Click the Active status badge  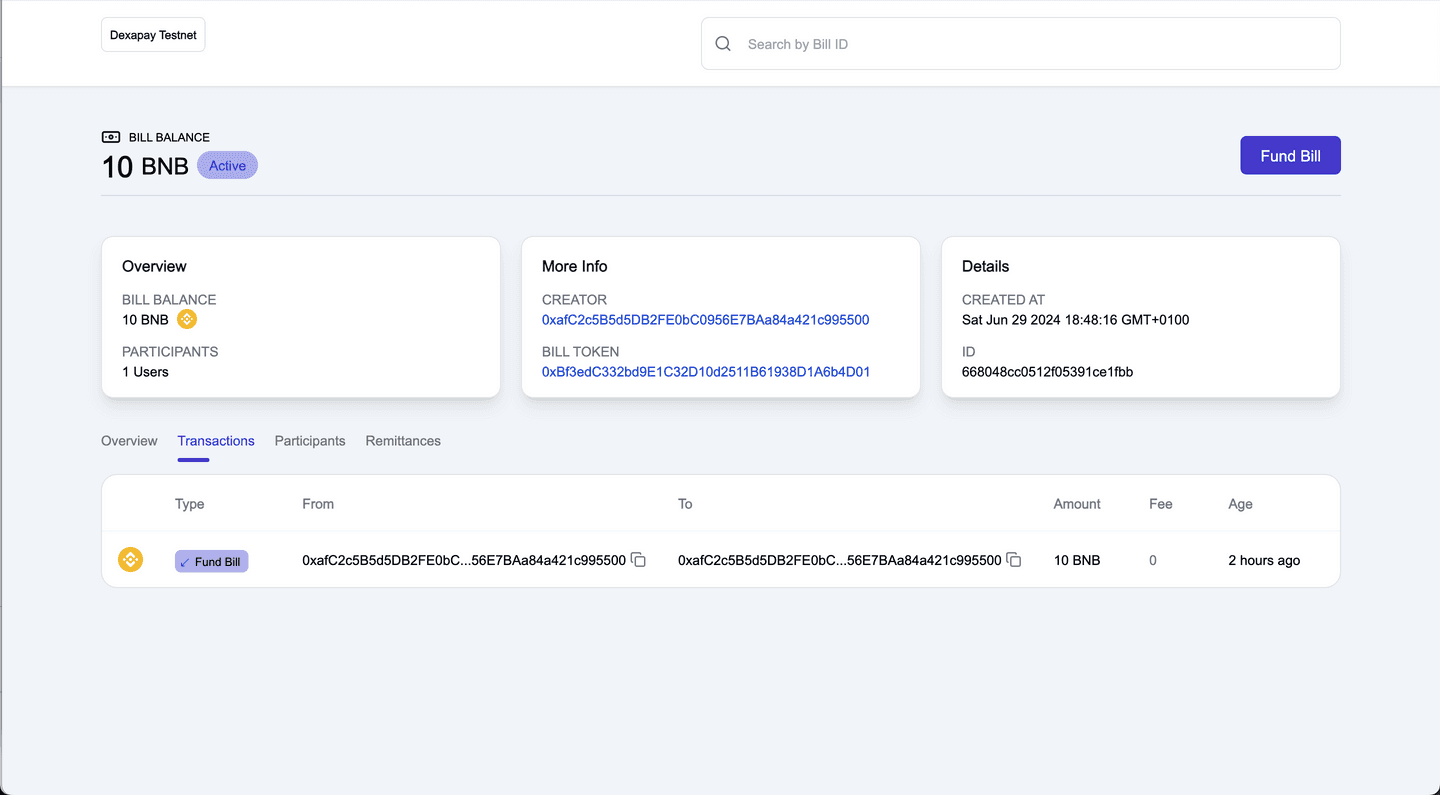click(227, 165)
